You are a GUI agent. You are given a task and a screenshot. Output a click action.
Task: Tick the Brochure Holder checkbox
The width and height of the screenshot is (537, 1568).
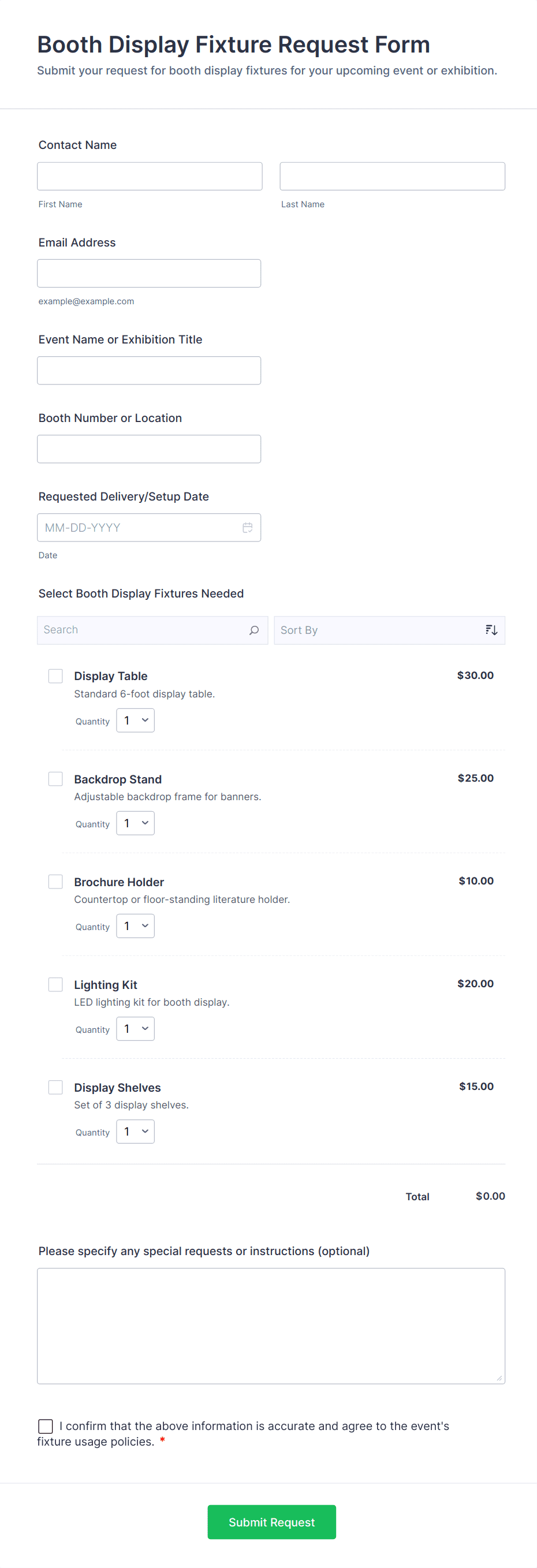click(55, 882)
